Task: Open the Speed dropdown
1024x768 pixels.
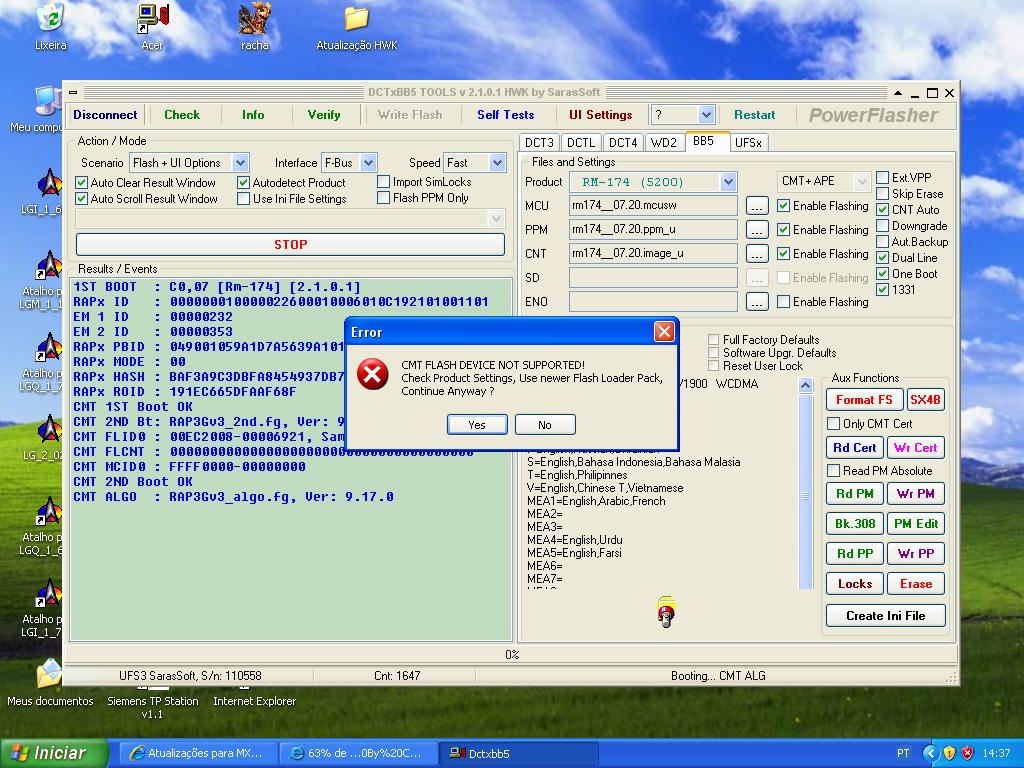Action: (498, 163)
